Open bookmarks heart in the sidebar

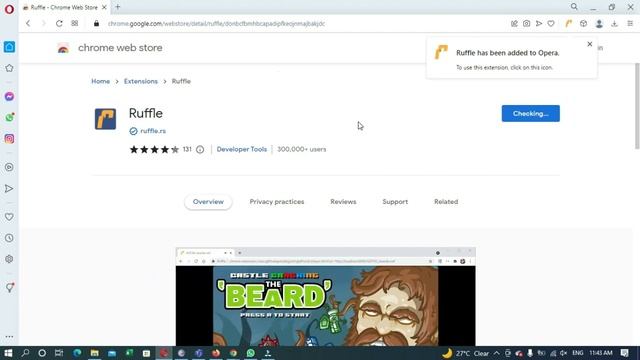click(9, 217)
